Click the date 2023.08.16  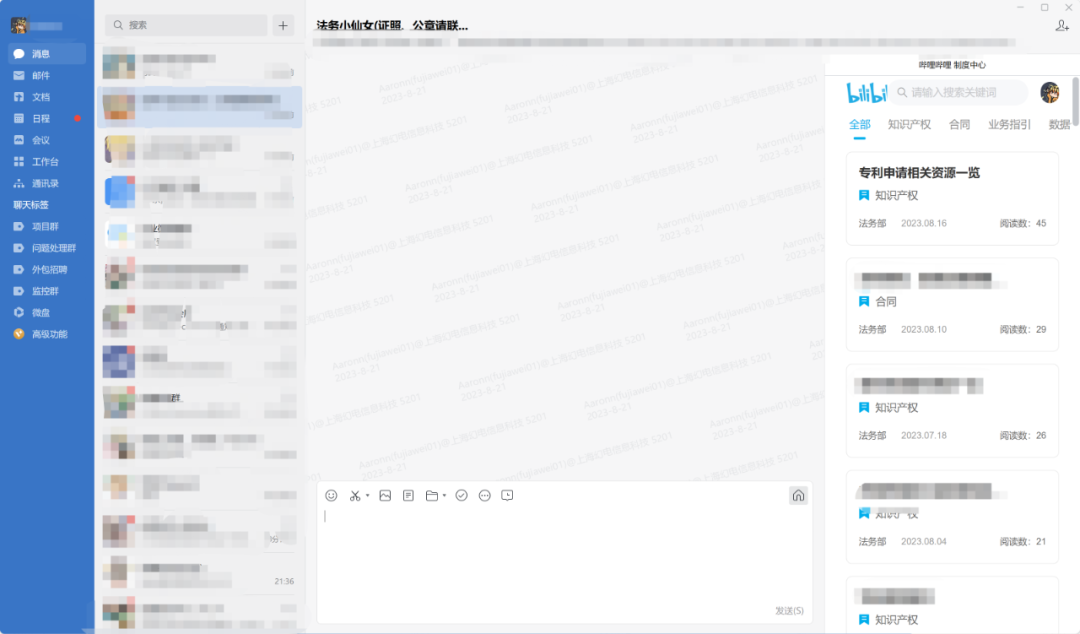click(x=924, y=223)
